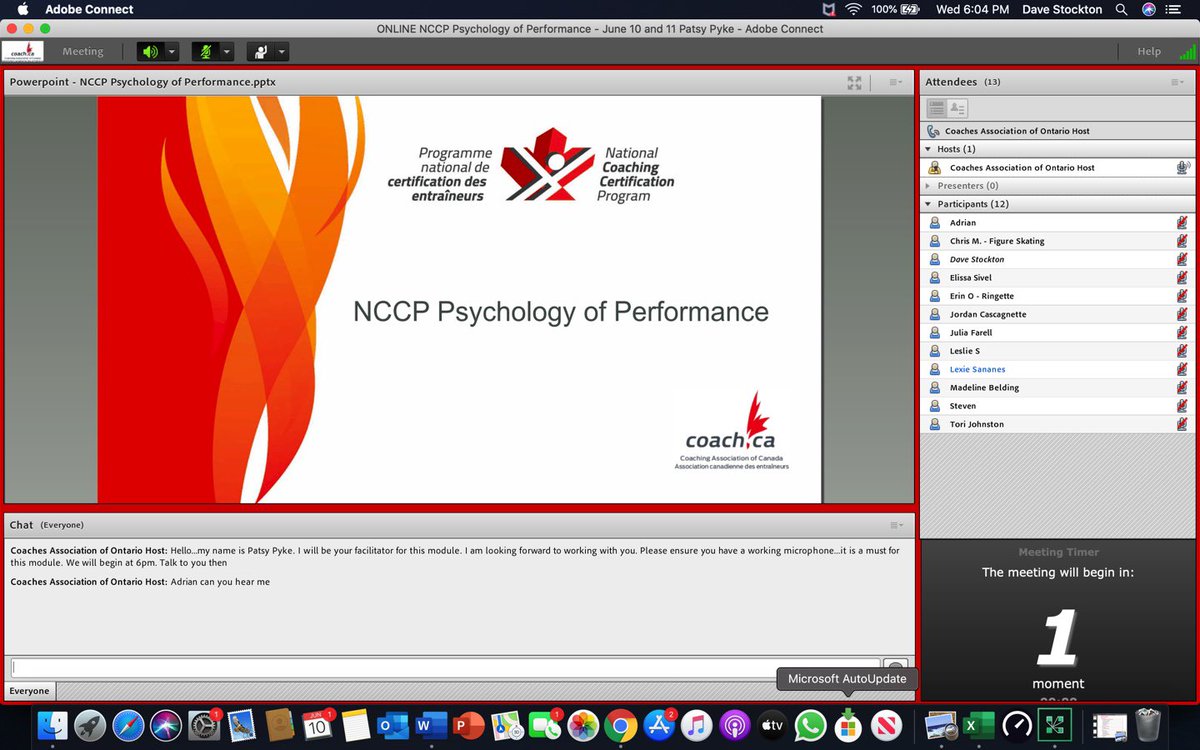Image resolution: width=1200 pixels, height=750 pixels.
Task: Click the microphone icon beside Coaches Association Host
Action: point(1183,168)
